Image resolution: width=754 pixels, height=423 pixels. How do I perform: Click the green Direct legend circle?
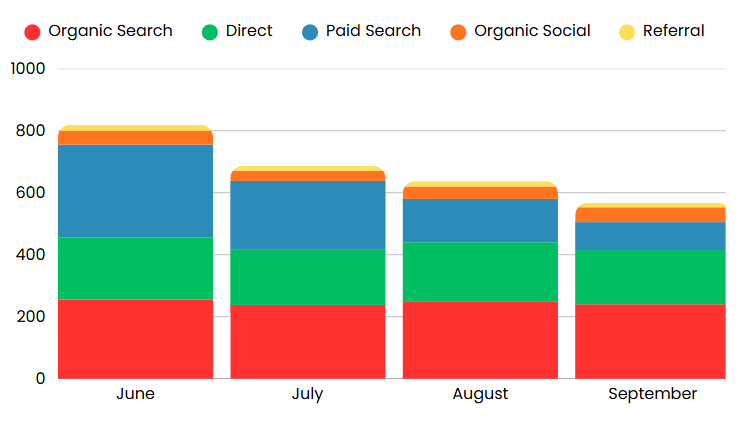click(x=210, y=32)
